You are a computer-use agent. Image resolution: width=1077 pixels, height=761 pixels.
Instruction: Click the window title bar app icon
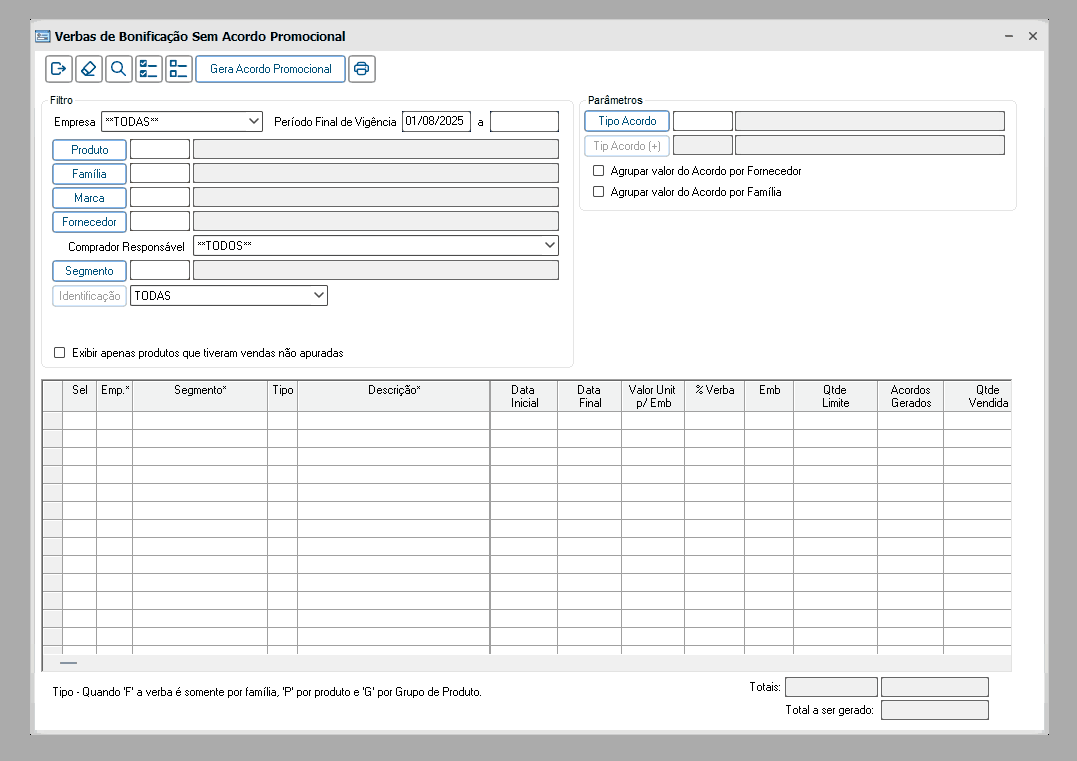pyautogui.click(x=43, y=36)
